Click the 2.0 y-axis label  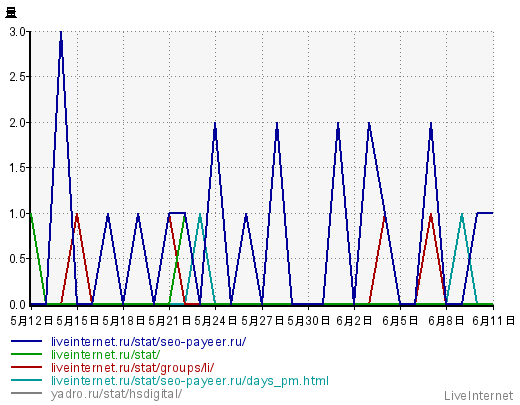tap(17, 123)
